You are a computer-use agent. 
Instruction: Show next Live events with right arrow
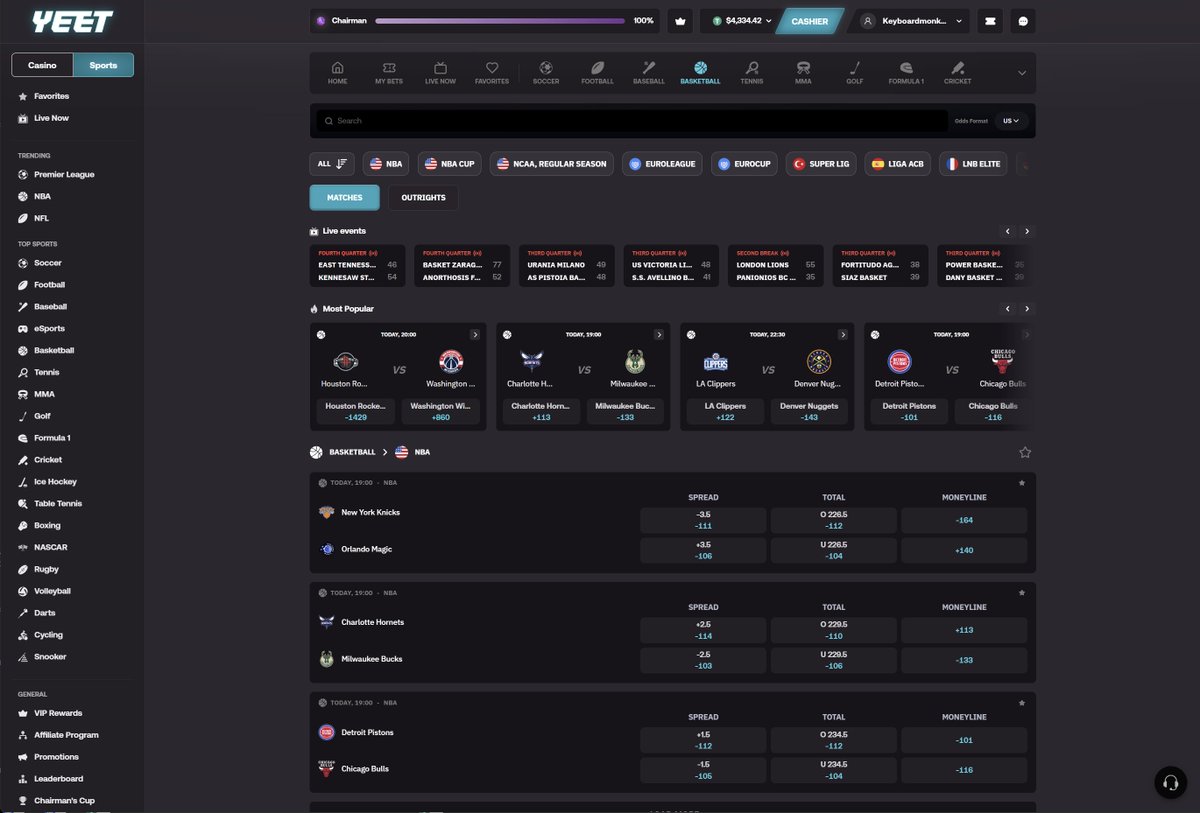[x=1026, y=231]
